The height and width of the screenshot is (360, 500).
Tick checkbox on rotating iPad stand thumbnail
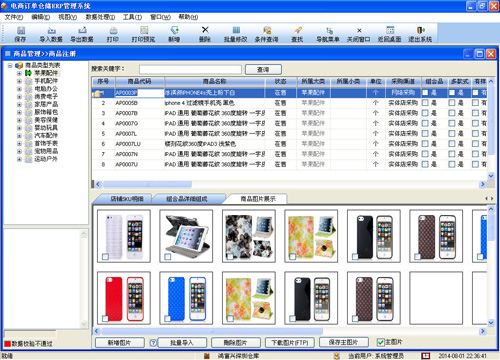(168, 257)
